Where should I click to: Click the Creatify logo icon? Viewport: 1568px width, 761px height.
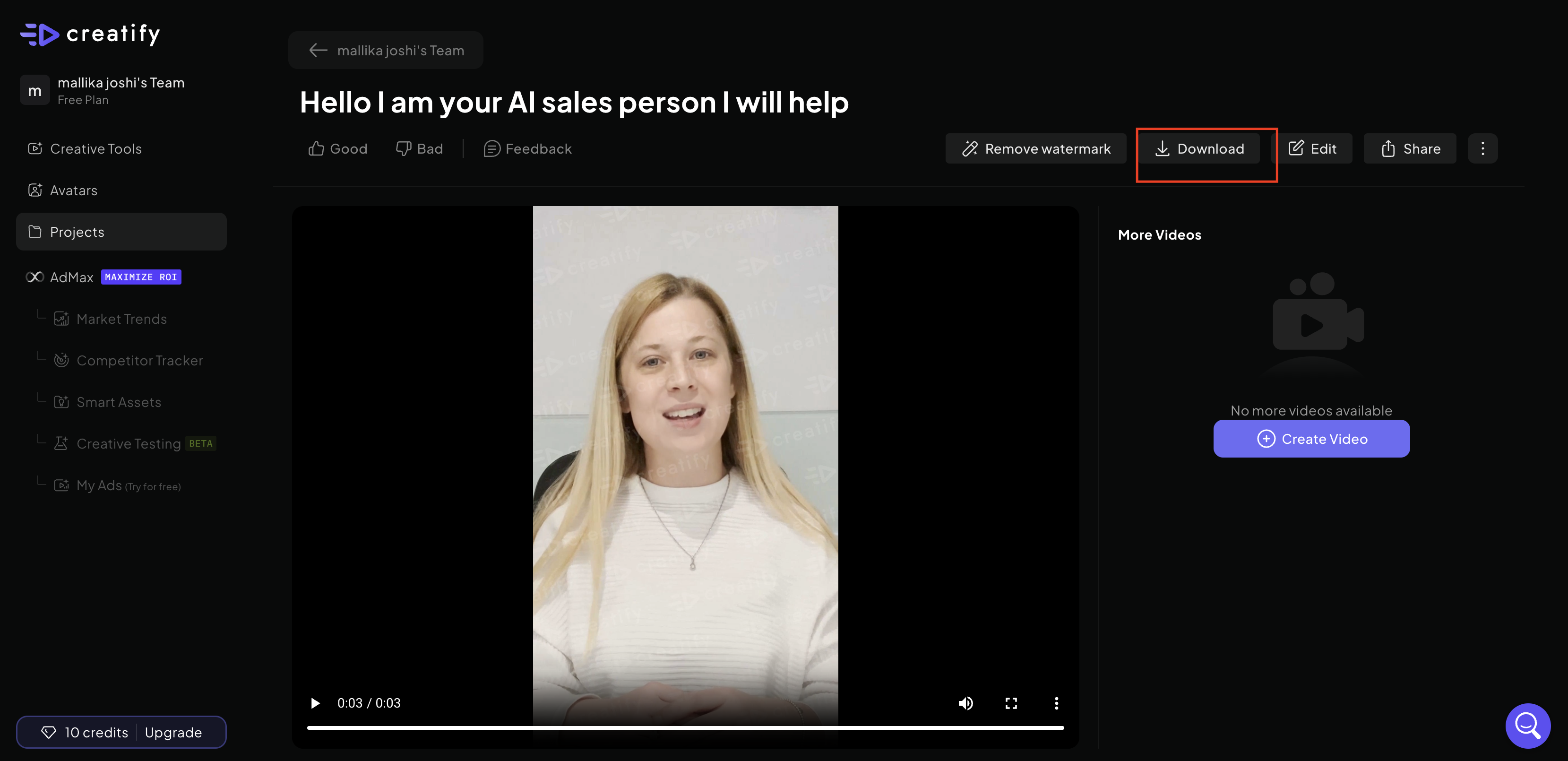pyautogui.click(x=40, y=34)
